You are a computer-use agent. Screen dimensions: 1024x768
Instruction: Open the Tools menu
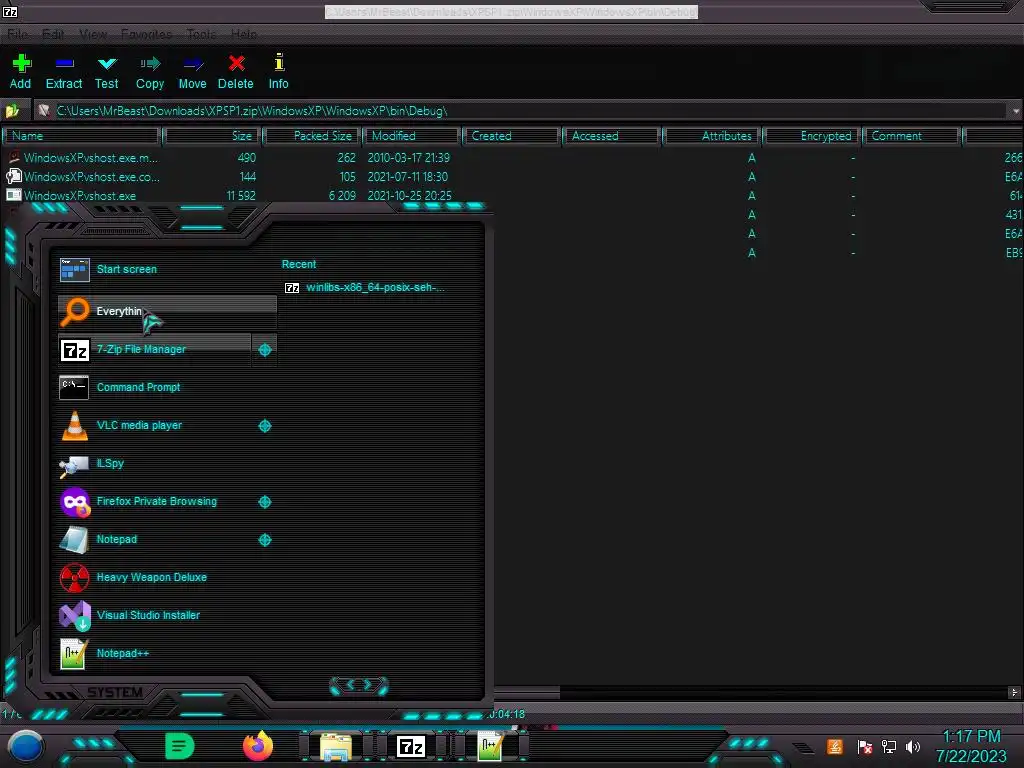[200, 34]
